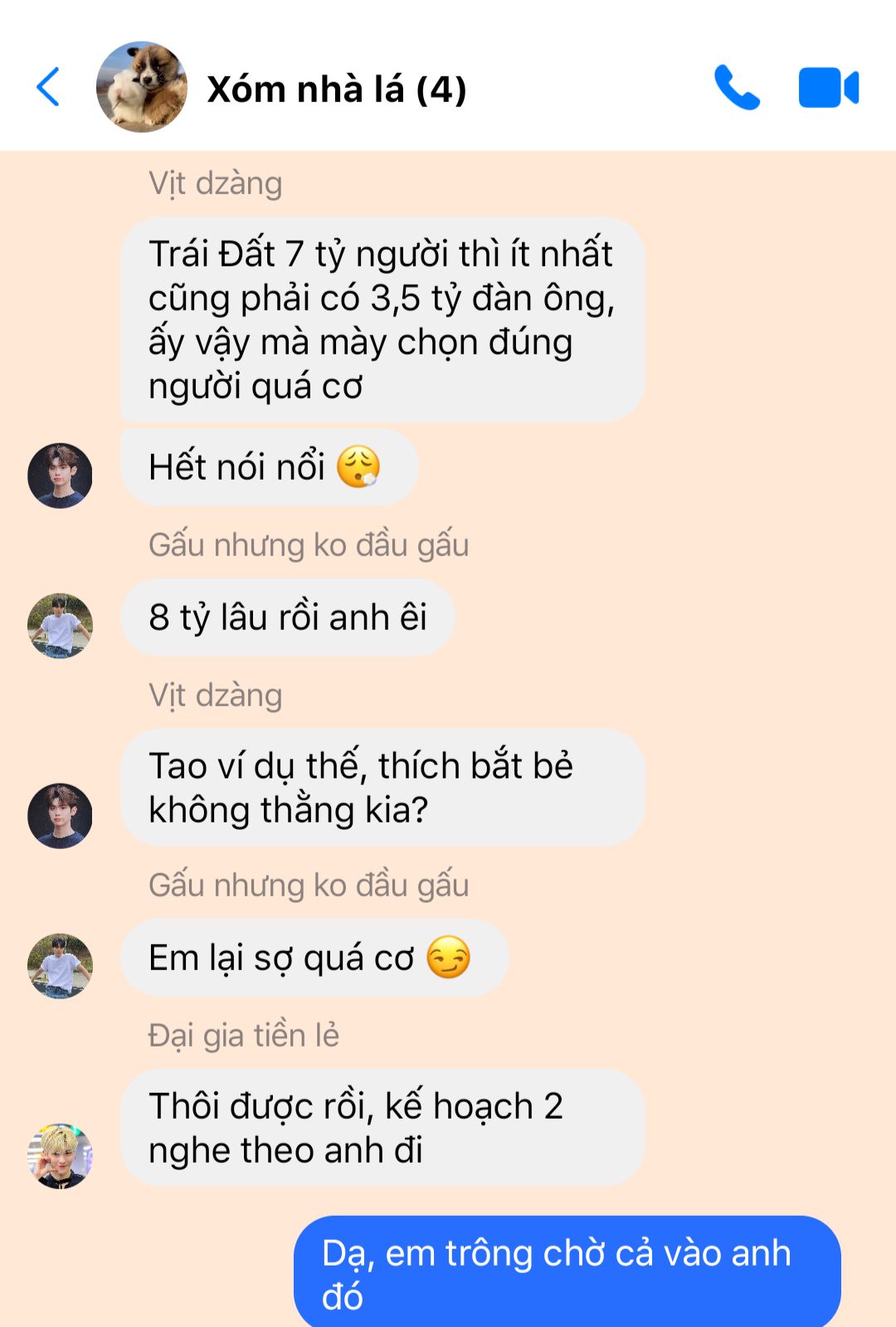896x1327 pixels.
Task: Tap the first sender name "Vịt dzàng"
Action: [x=216, y=183]
